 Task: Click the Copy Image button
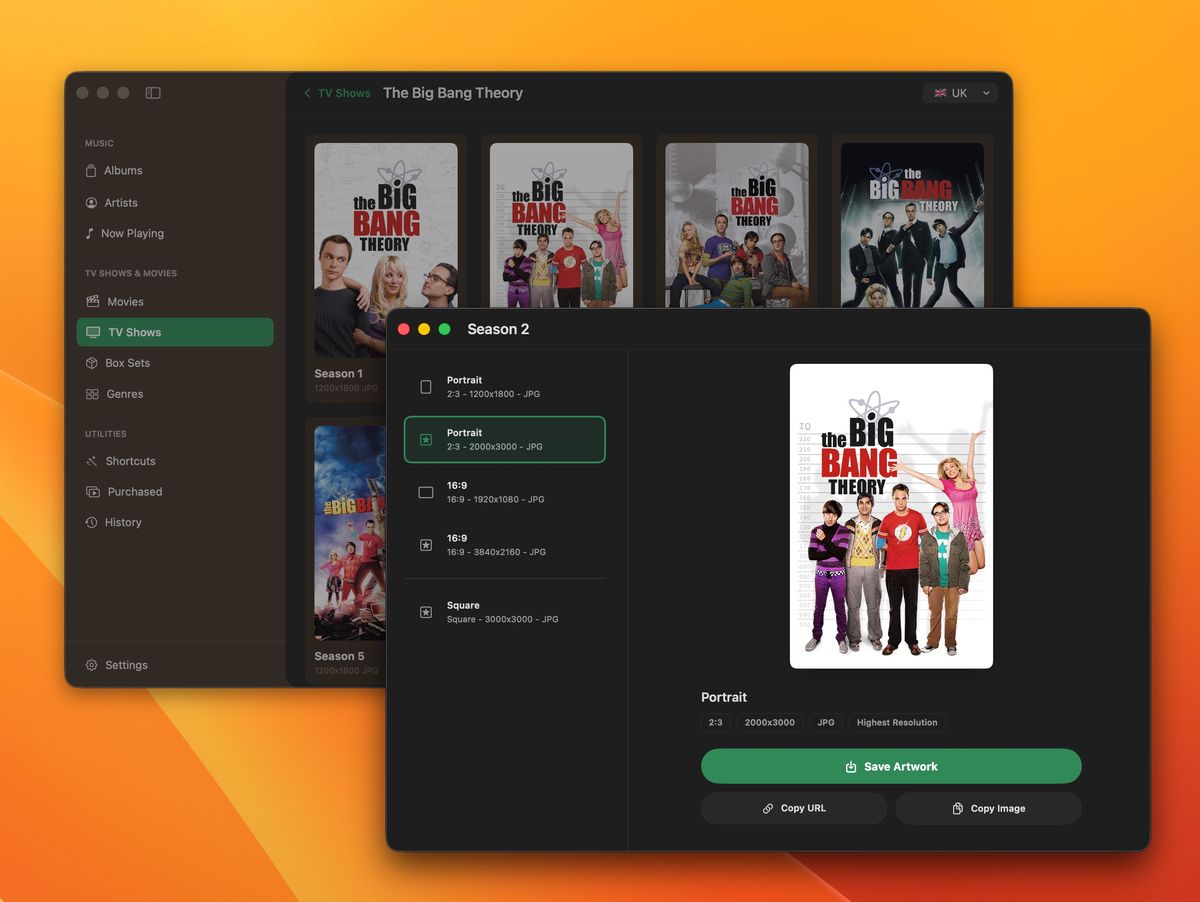[988, 808]
